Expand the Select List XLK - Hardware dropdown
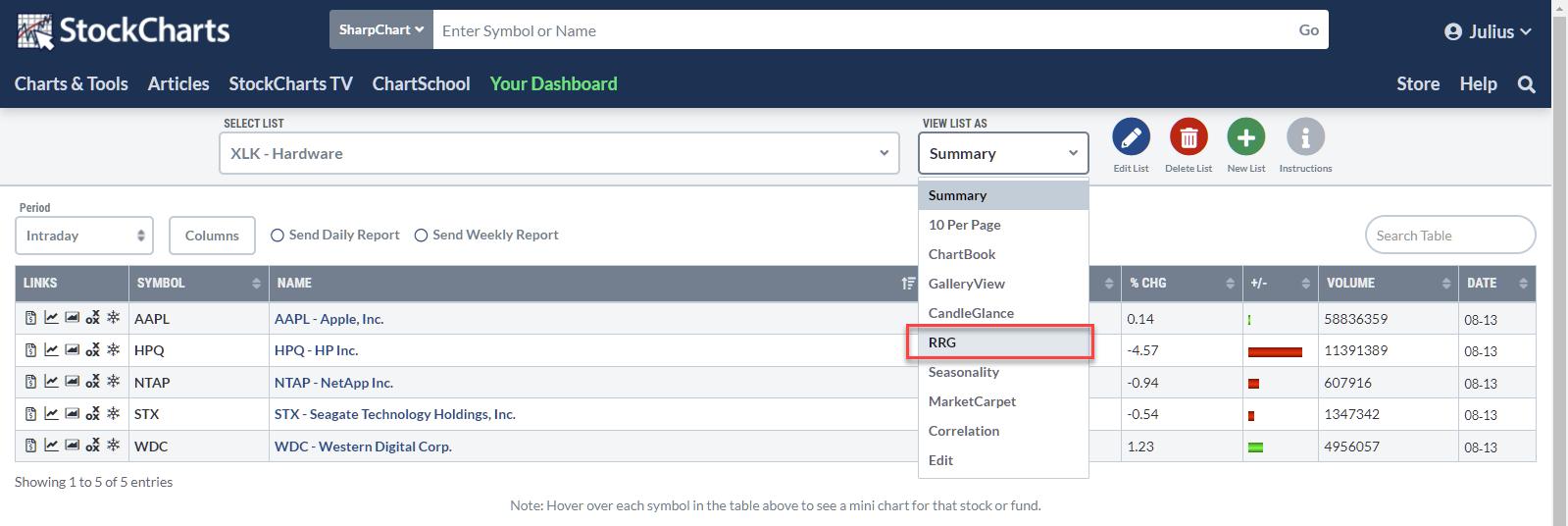1568x526 pixels. [x=558, y=154]
